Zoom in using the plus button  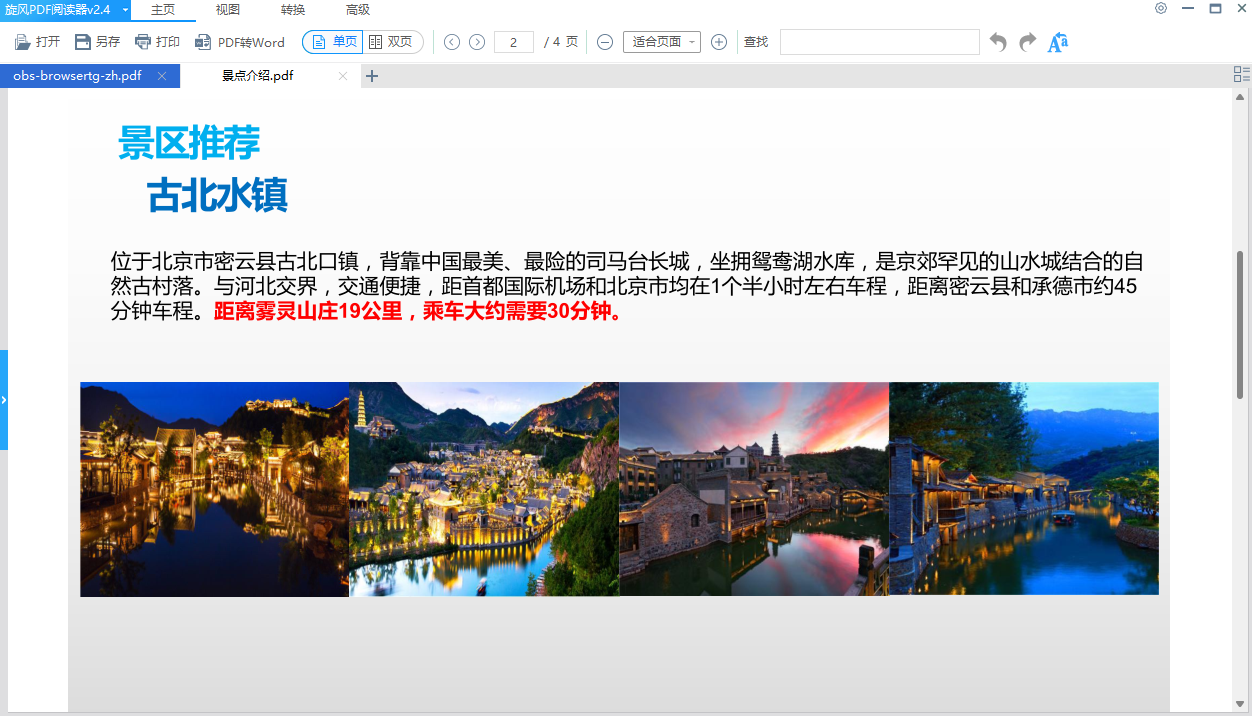719,42
